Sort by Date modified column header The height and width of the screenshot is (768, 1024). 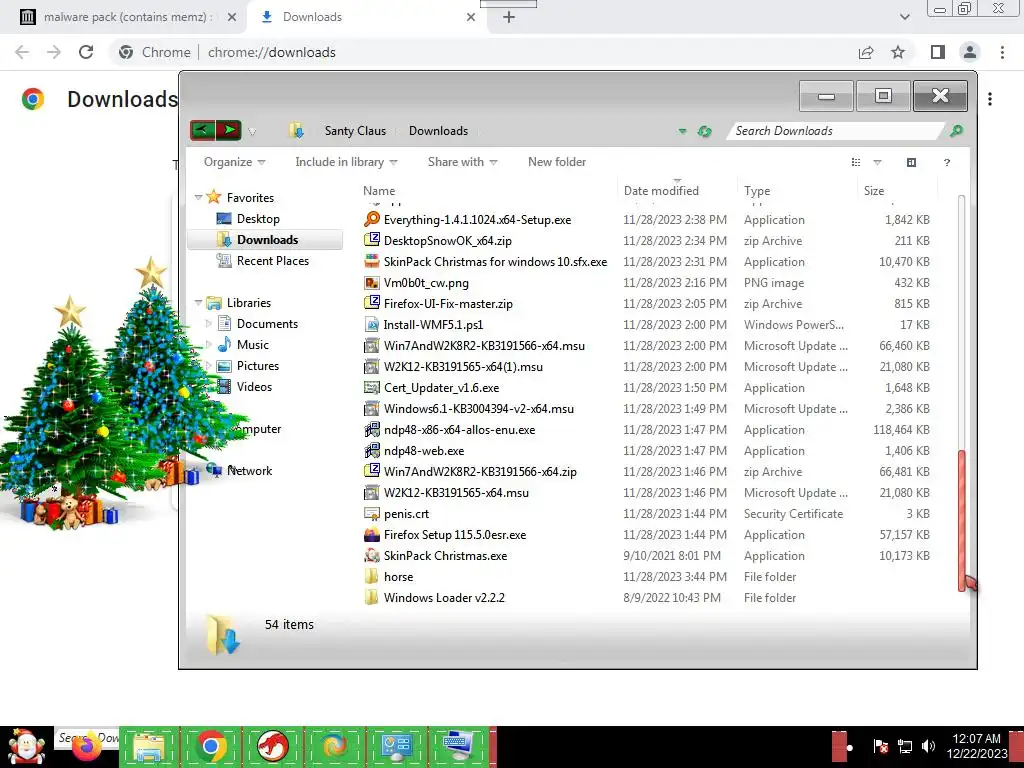click(x=661, y=191)
